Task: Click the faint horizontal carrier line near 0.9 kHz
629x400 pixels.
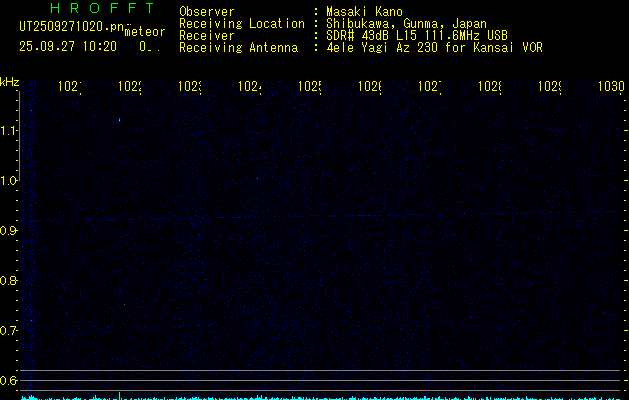Action: (300, 217)
